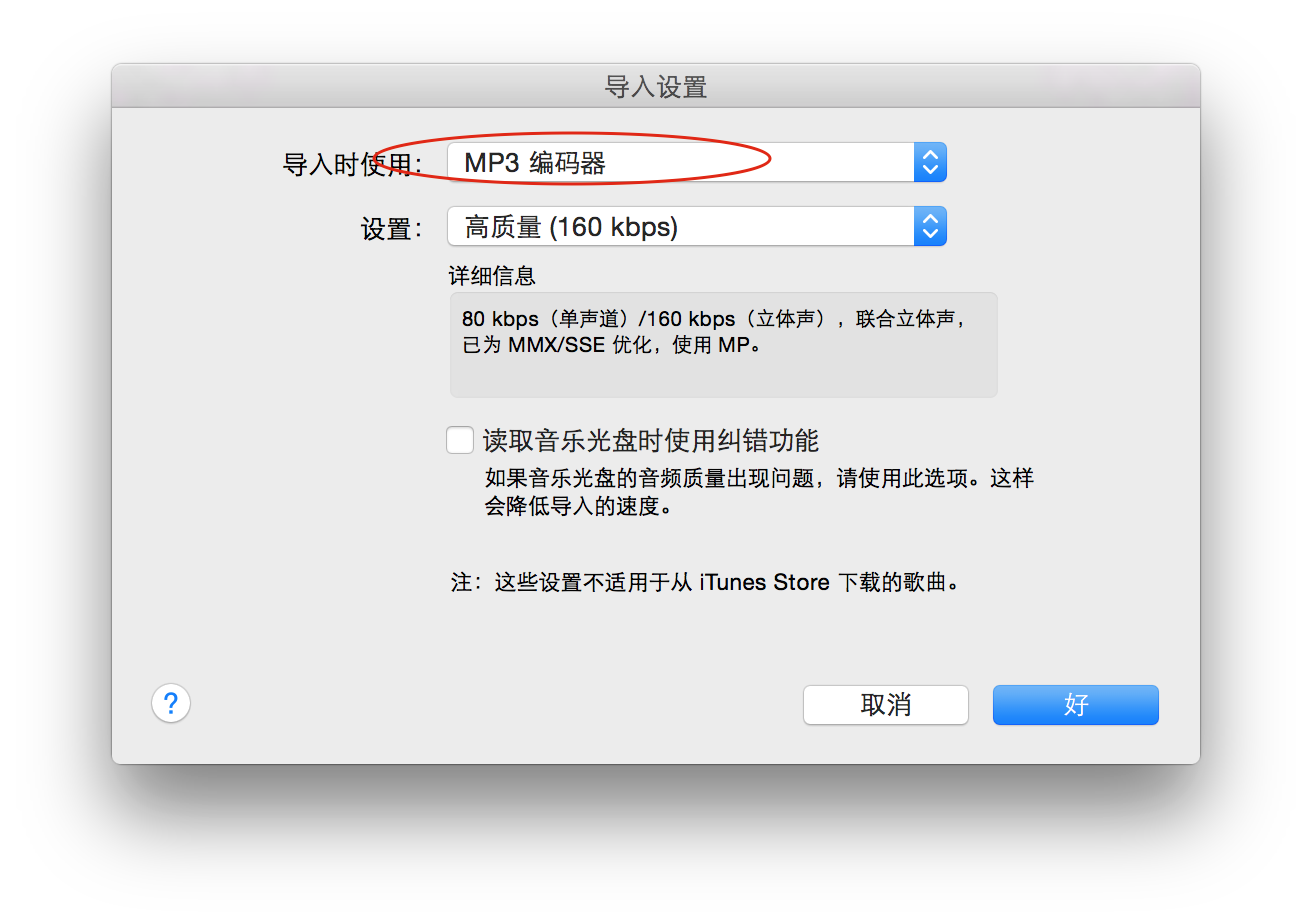
Task: Open the help question mark button
Action: click(171, 703)
